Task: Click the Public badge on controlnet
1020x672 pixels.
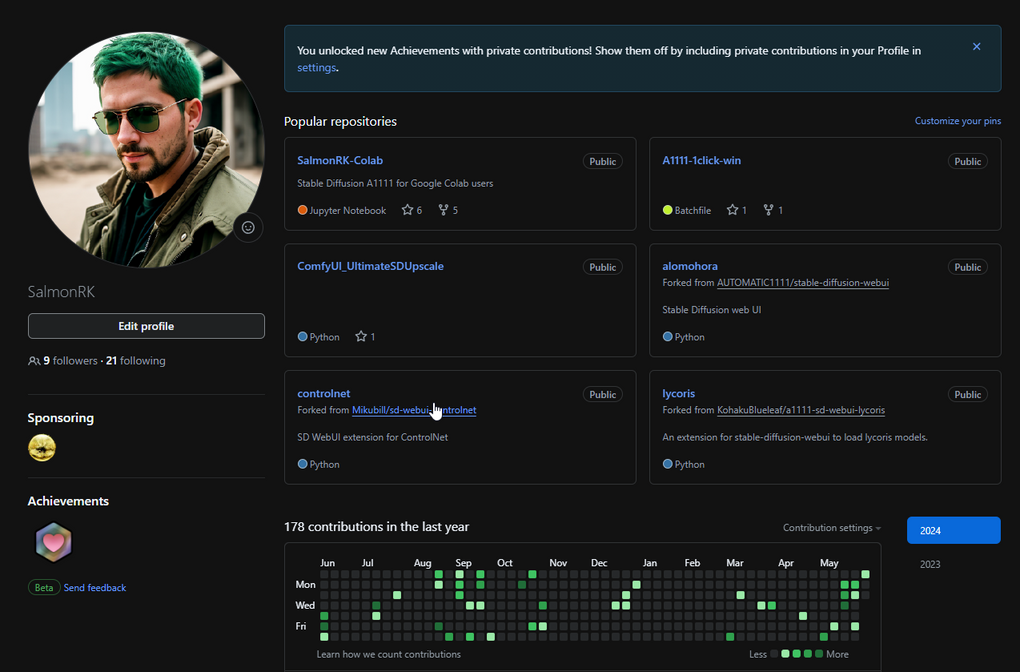Action: click(x=602, y=395)
